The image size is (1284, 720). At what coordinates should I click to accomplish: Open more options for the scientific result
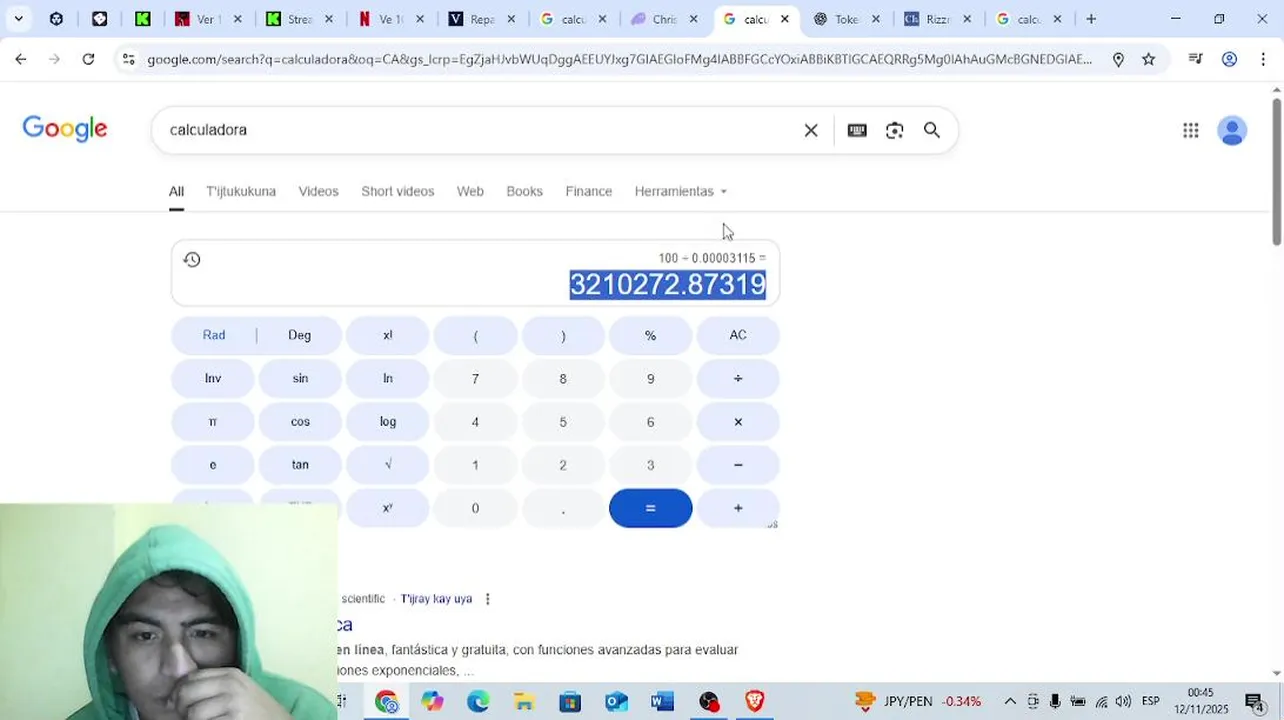coord(488,599)
